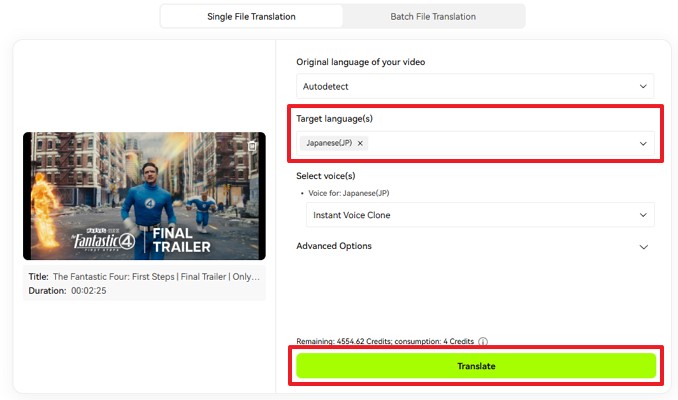
Task: Click the credits consumption info icon
Action: click(x=483, y=341)
